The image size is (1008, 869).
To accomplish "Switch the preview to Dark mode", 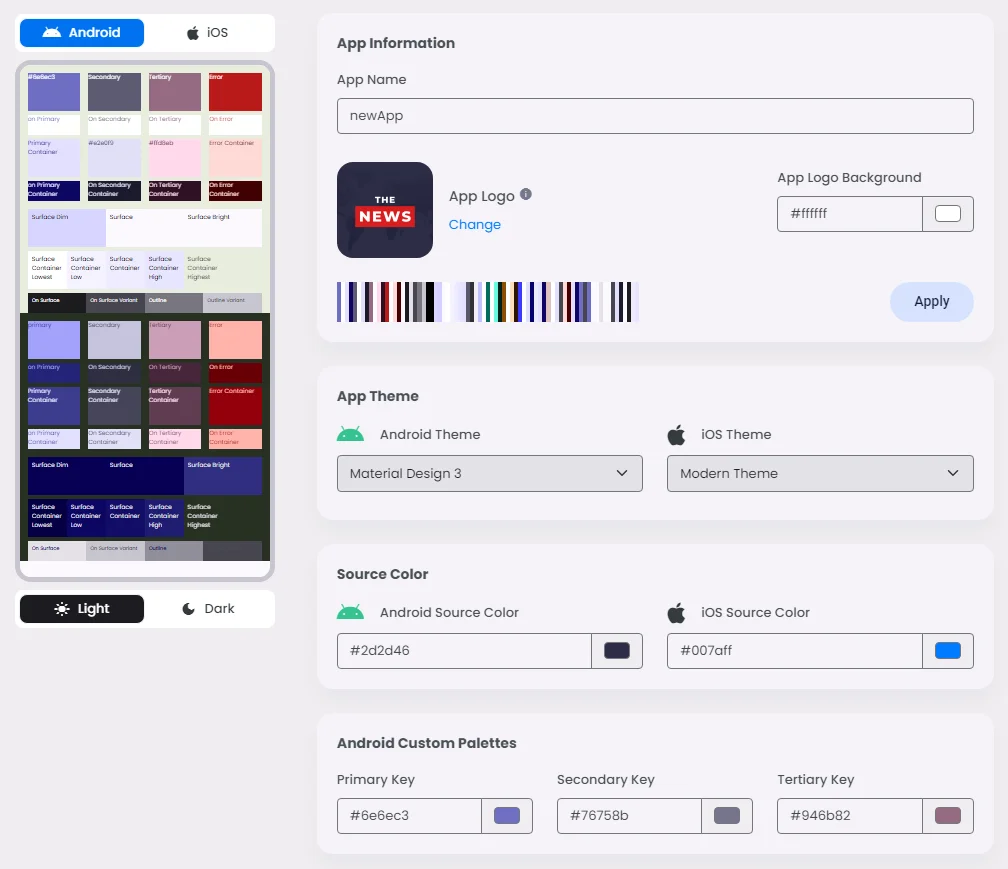I will [x=208, y=609].
